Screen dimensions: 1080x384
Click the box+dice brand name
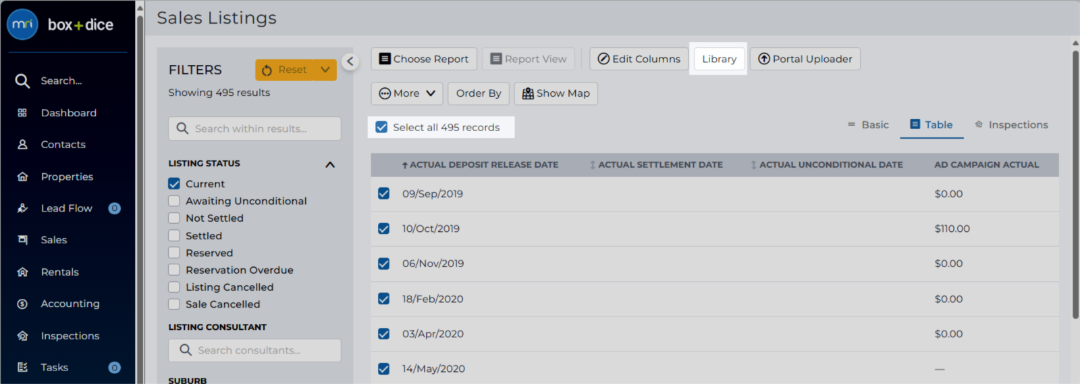click(81, 25)
